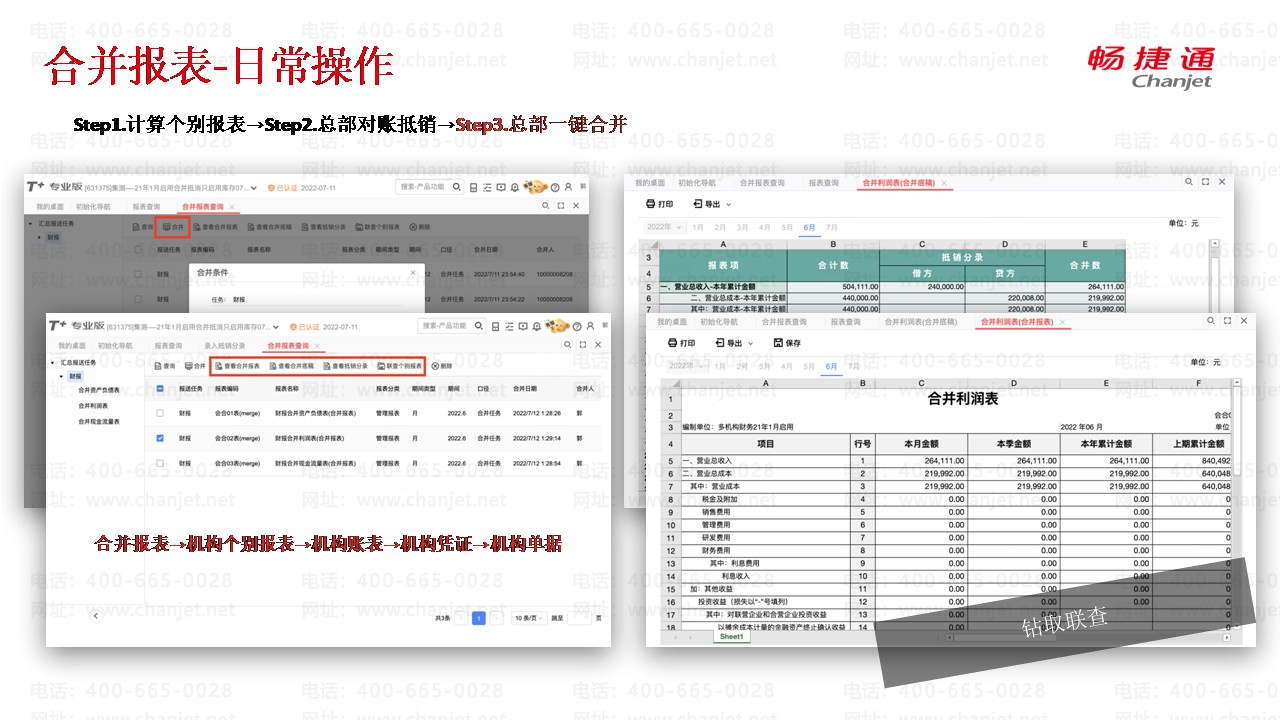Screen dimensions: 1280x720
Task: Click 保存 in the 合并报表 profit statement window
Action: click(787, 343)
